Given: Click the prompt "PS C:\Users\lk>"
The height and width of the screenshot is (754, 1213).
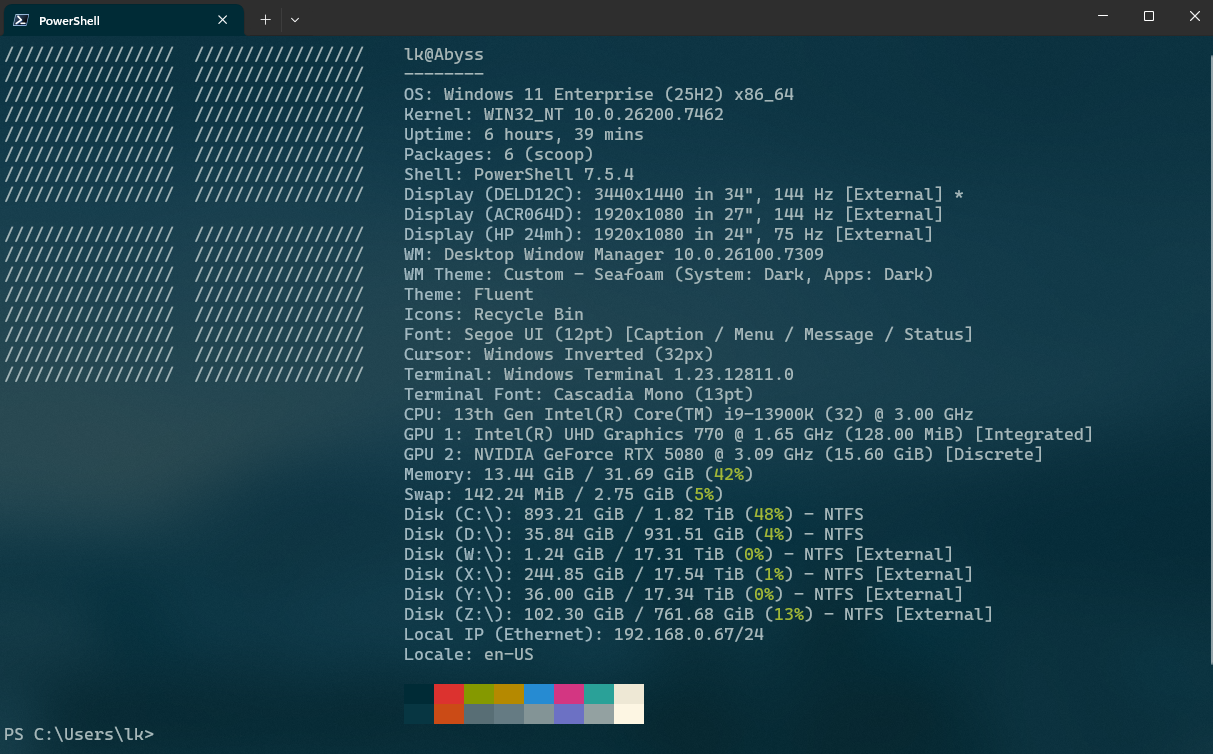Looking at the screenshot, I should (x=79, y=735).
